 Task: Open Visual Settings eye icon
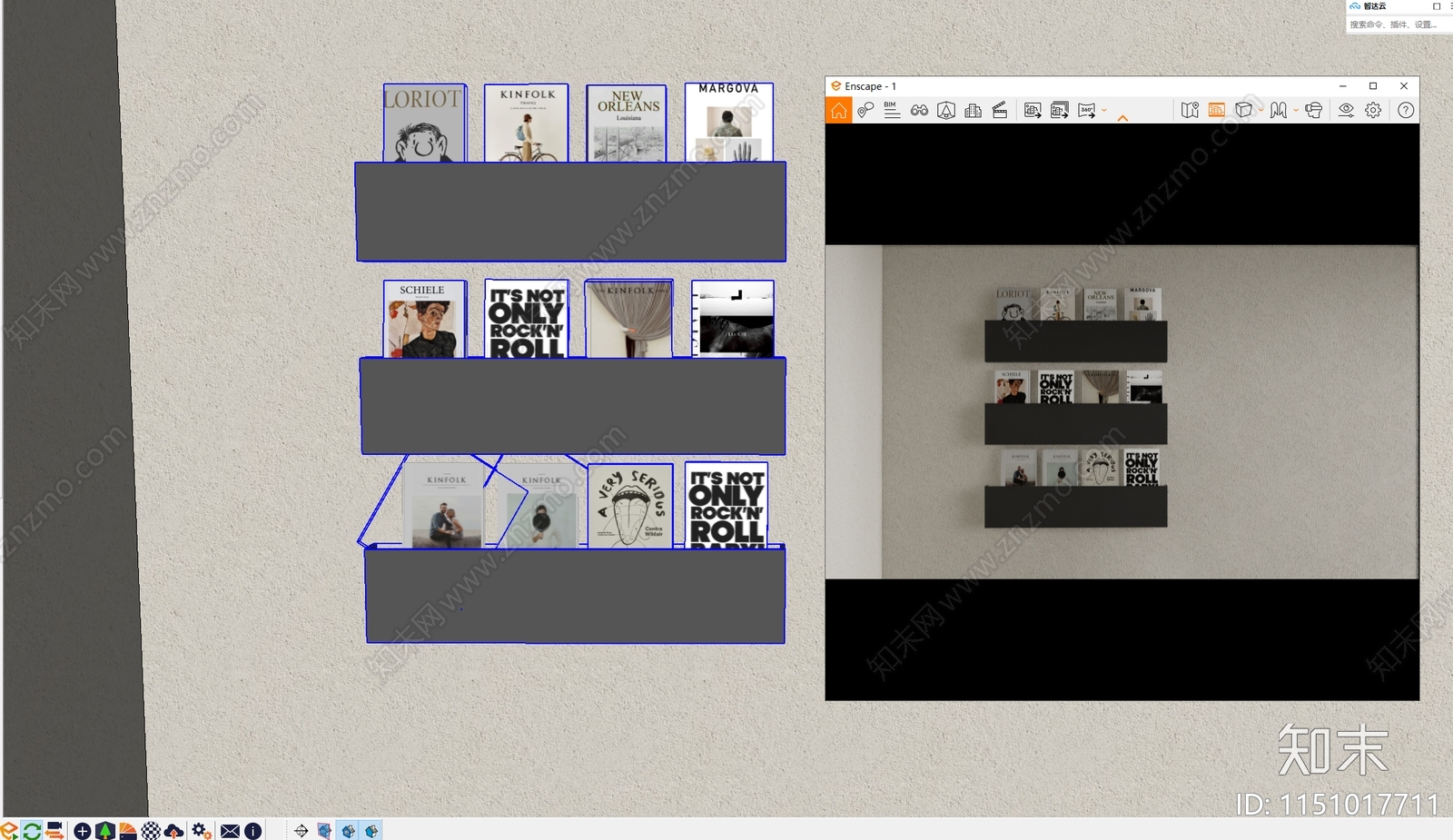(1346, 110)
